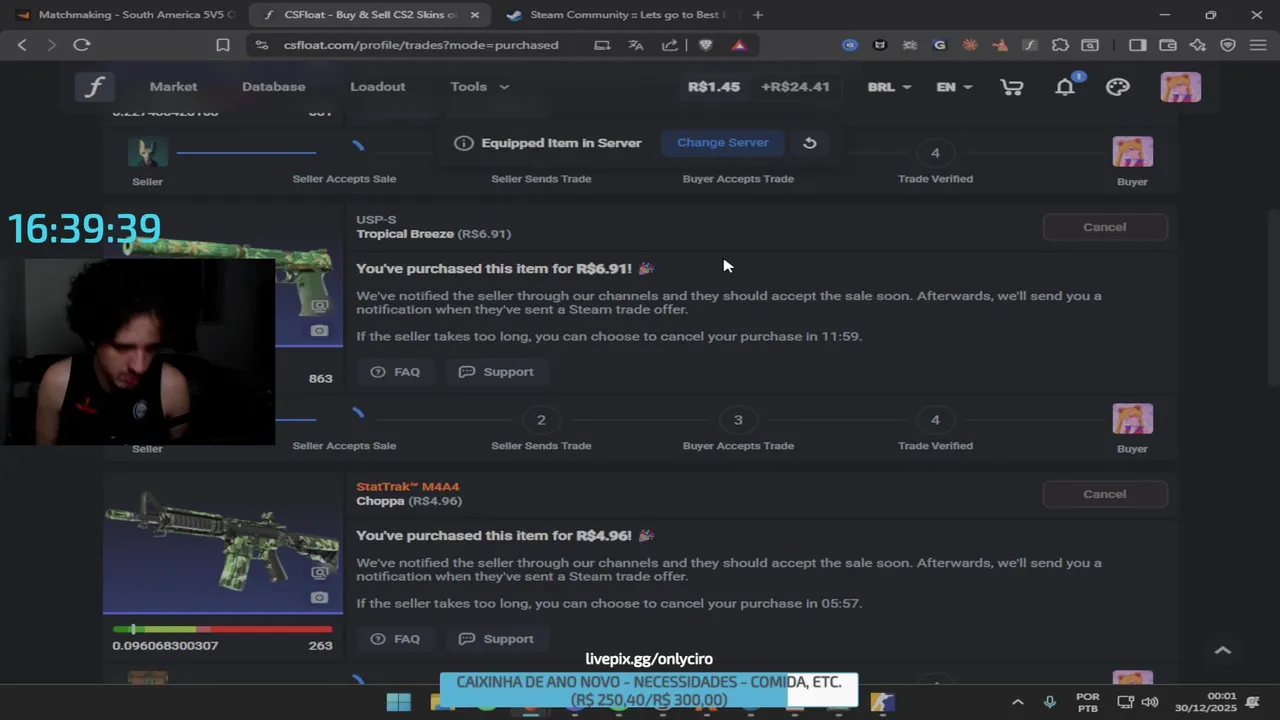
Task: Open the Market navigation item
Action: click(173, 87)
